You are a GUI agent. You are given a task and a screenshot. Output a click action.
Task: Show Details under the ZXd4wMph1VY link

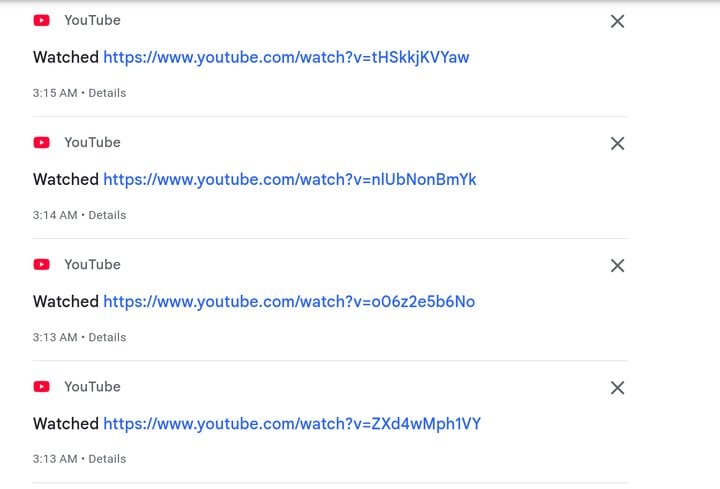[107, 459]
